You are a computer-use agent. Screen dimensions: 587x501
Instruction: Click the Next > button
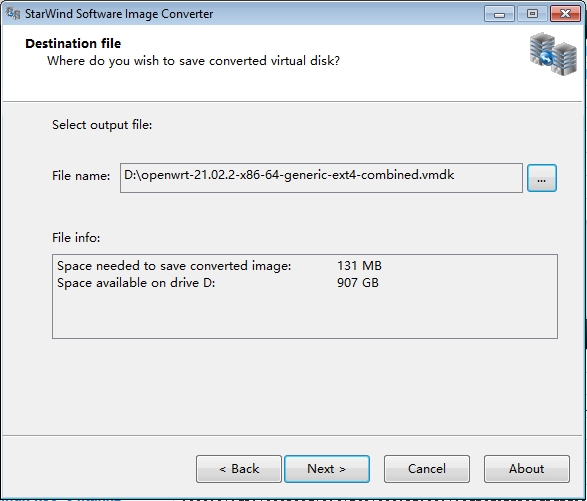click(x=327, y=469)
